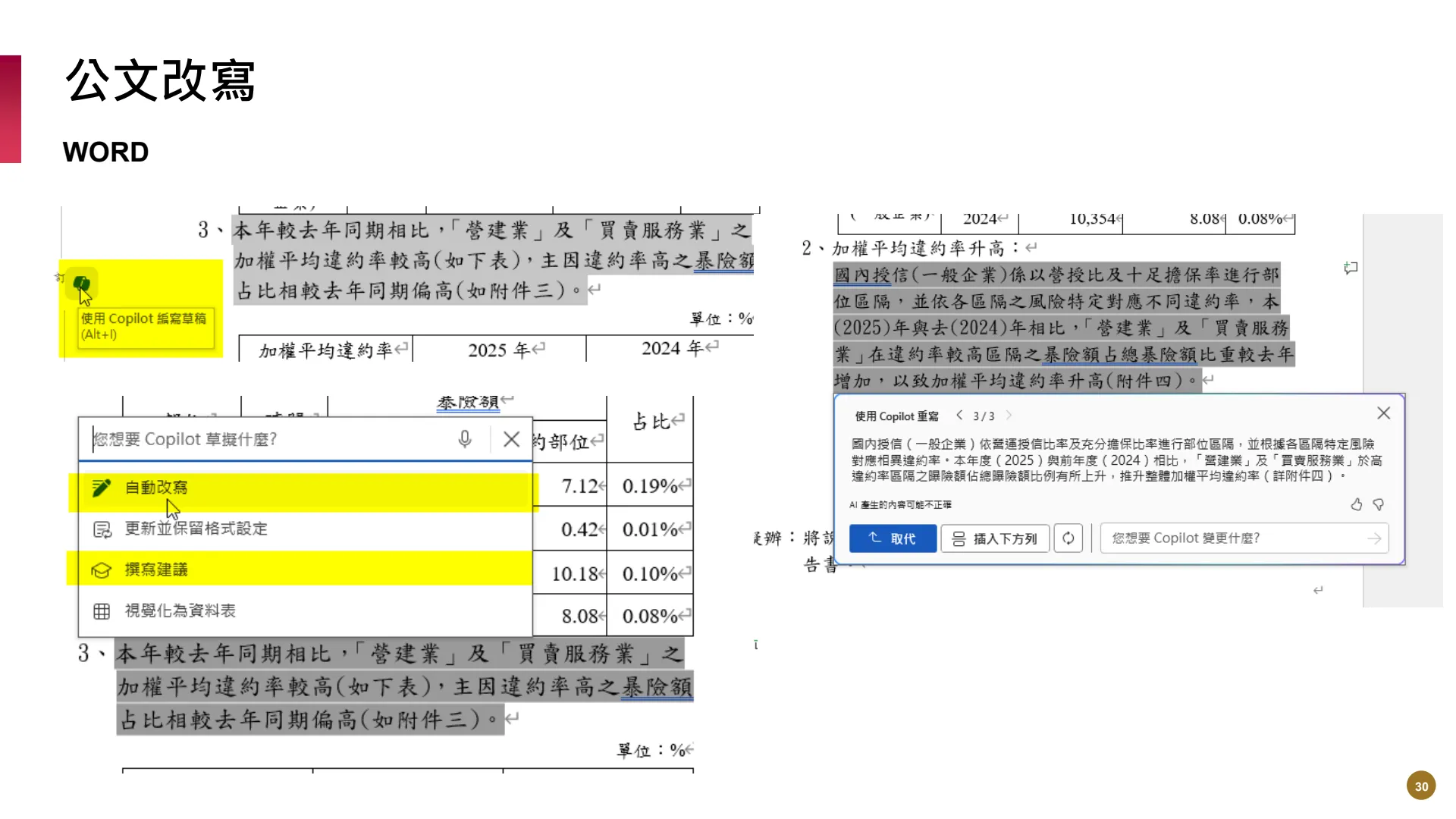Click the 10,354 table cell
Image resolution: width=1456 pixels, height=819 pixels.
click(x=1094, y=219)
